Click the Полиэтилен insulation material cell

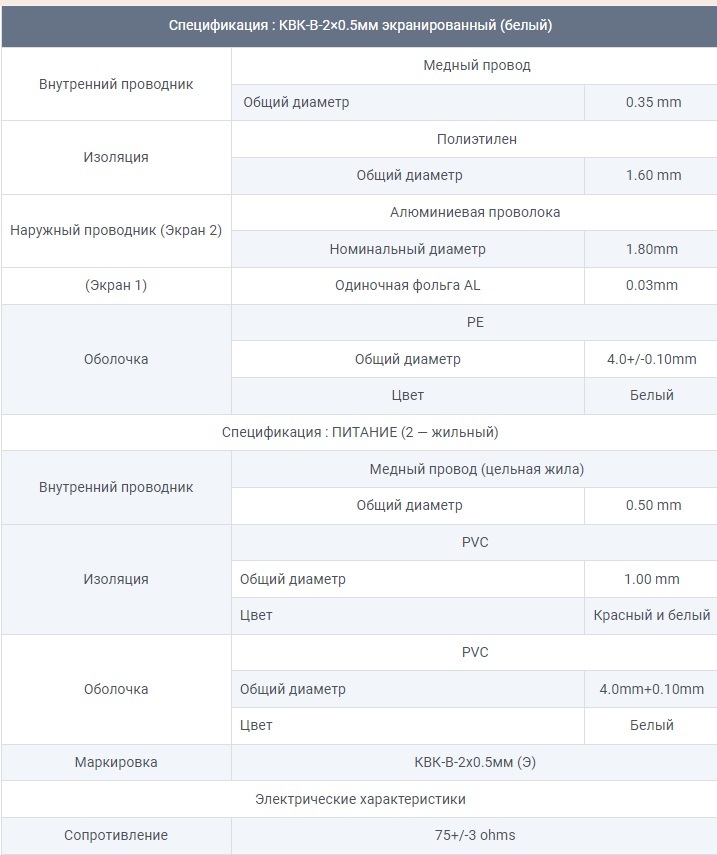(476, 139)
